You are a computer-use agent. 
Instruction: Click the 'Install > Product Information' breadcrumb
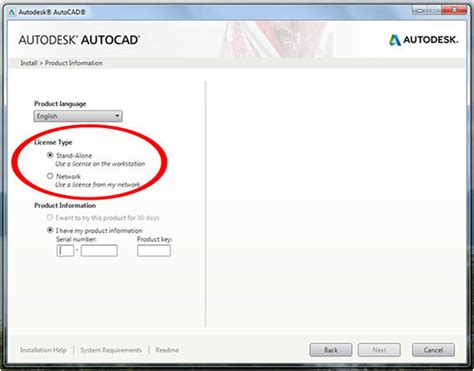61,63
